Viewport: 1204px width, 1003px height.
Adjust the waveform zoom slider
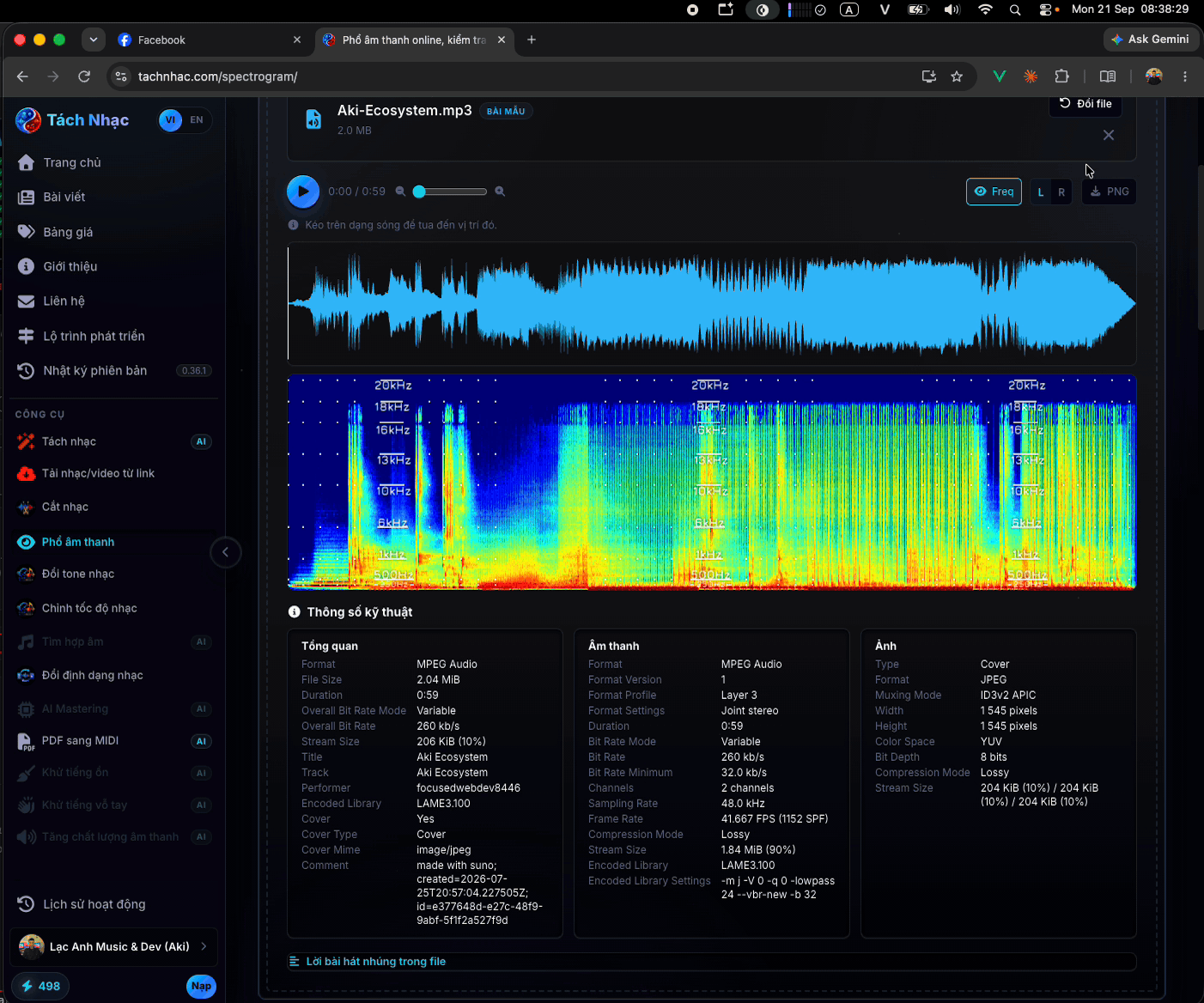tap(450, 191)
